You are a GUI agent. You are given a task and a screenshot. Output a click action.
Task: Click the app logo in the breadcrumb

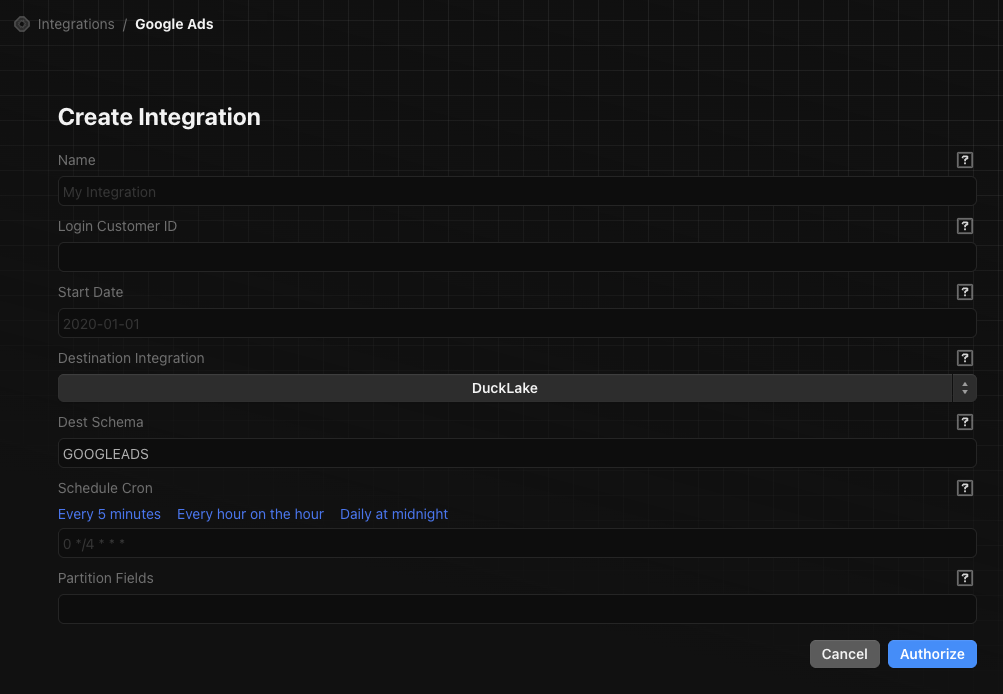[21, 23]
